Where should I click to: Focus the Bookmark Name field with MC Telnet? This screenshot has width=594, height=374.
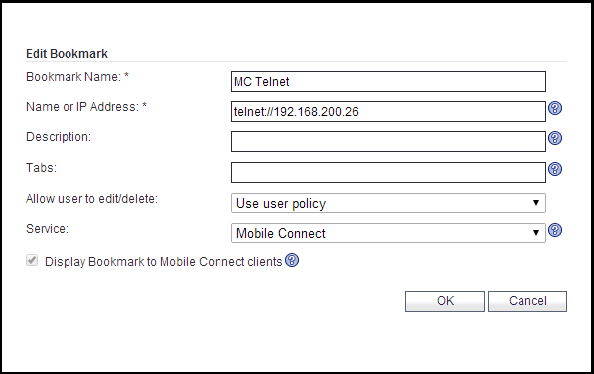[388, 81]
